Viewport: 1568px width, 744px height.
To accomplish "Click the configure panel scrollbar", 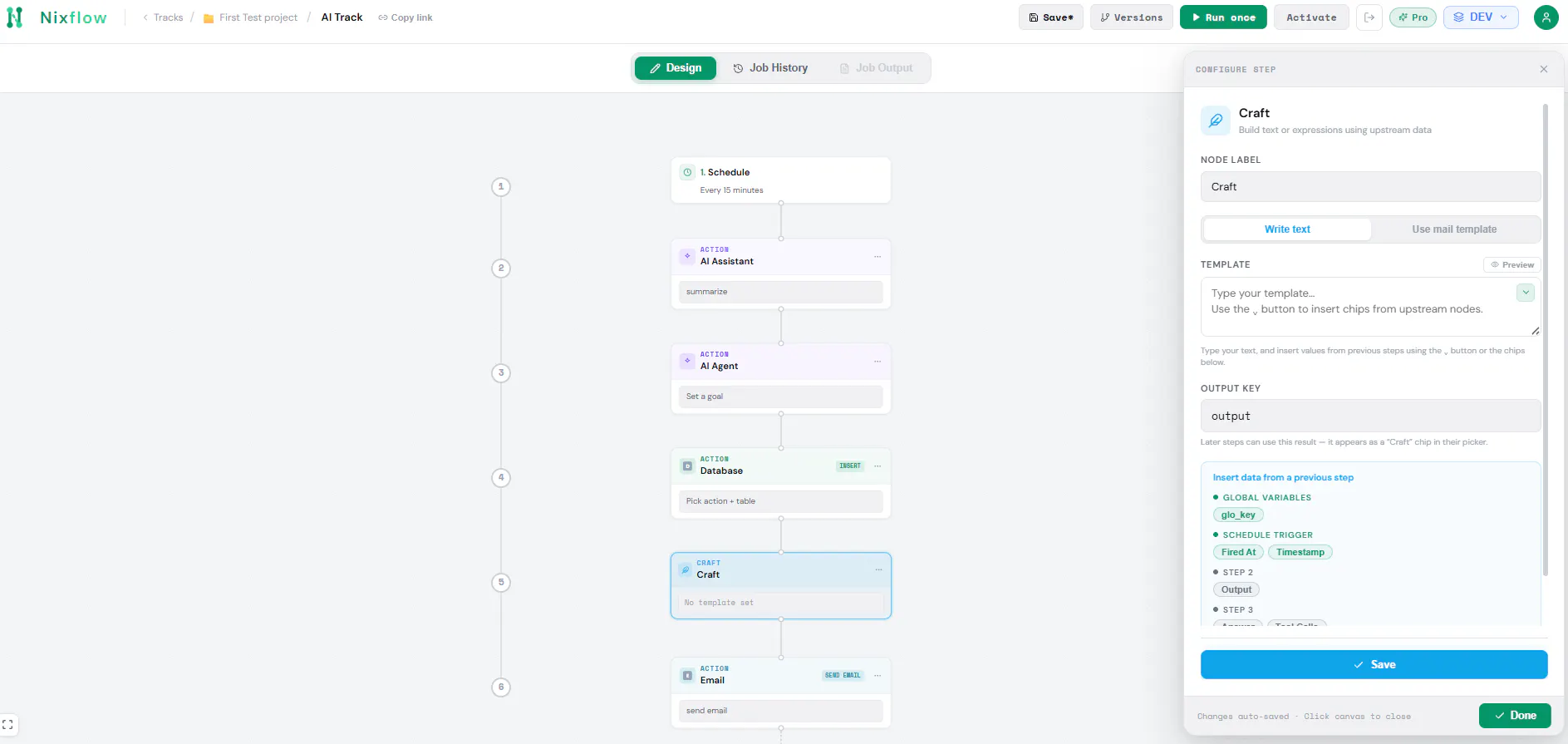I will pyautogui.click(x=1545, y=339).
